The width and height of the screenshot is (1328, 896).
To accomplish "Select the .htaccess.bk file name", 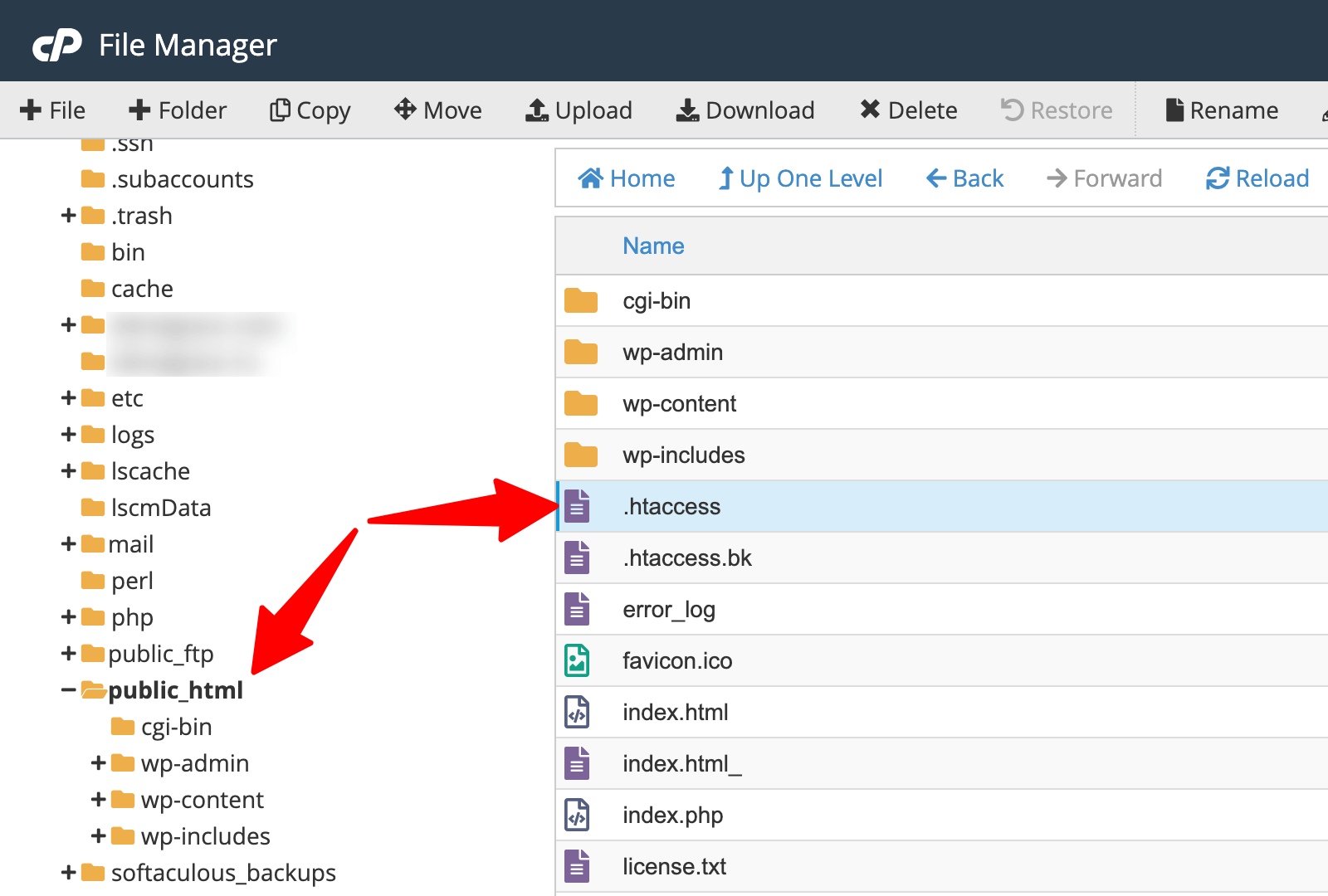I will click(687, 558).
